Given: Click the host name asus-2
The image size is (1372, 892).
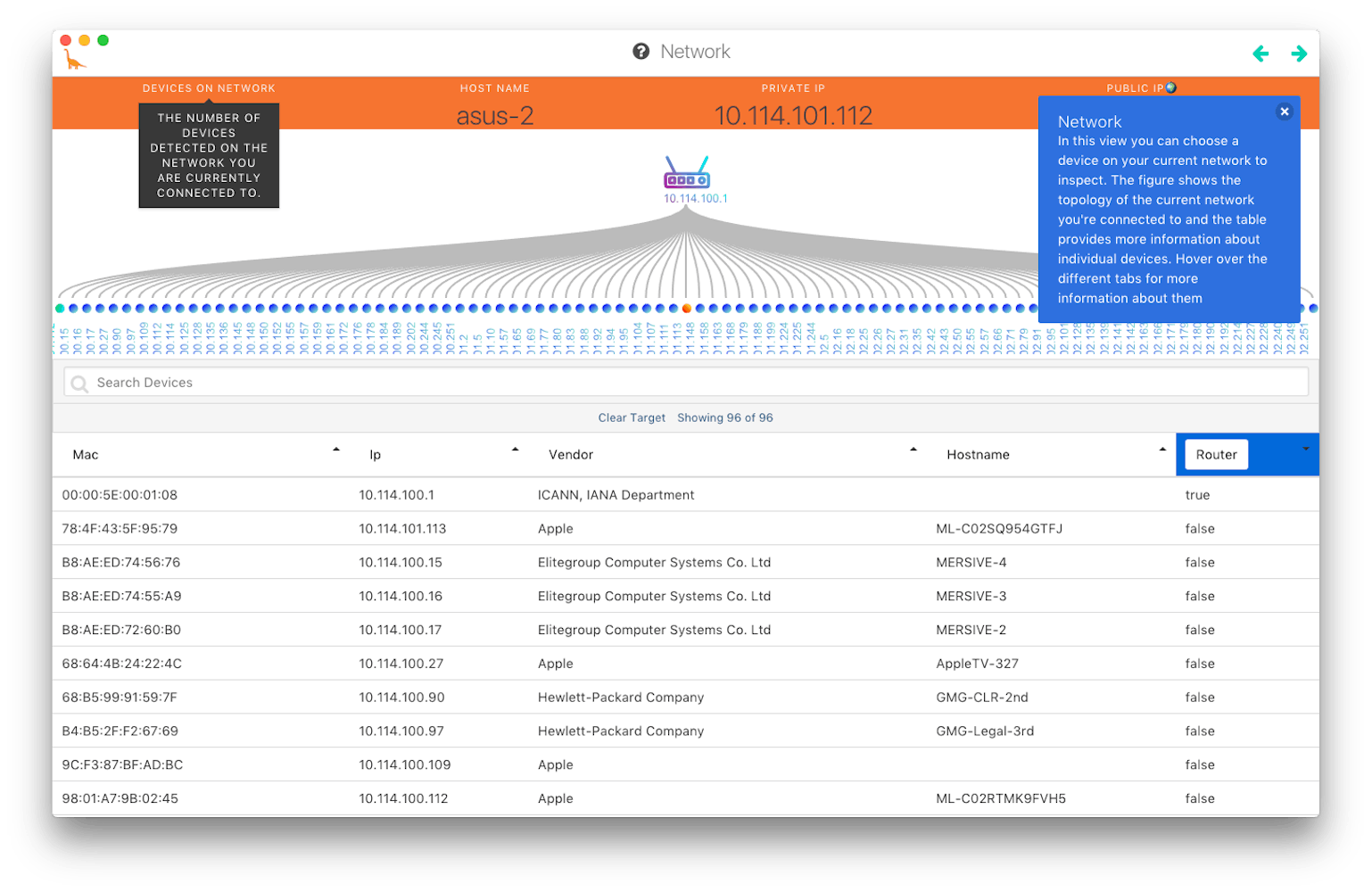Looking at the screenshot, I should (495, 116).
